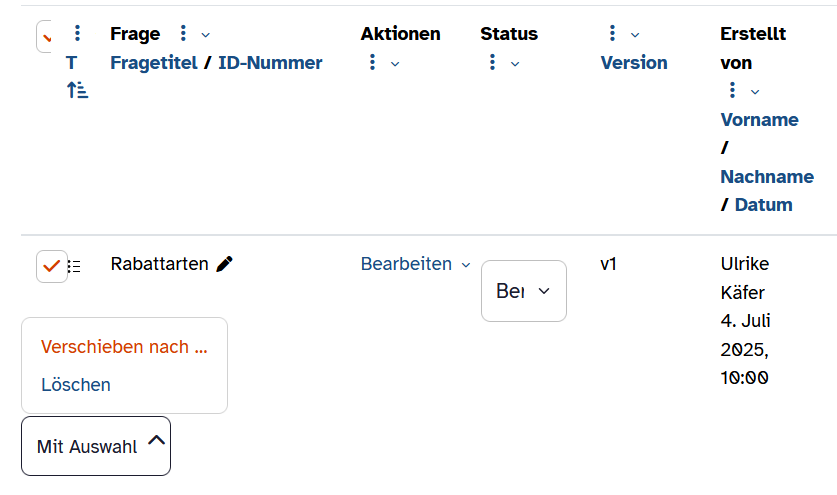Sort by ID-Nummer link
The image size is (837, 495).
[270, 62]
